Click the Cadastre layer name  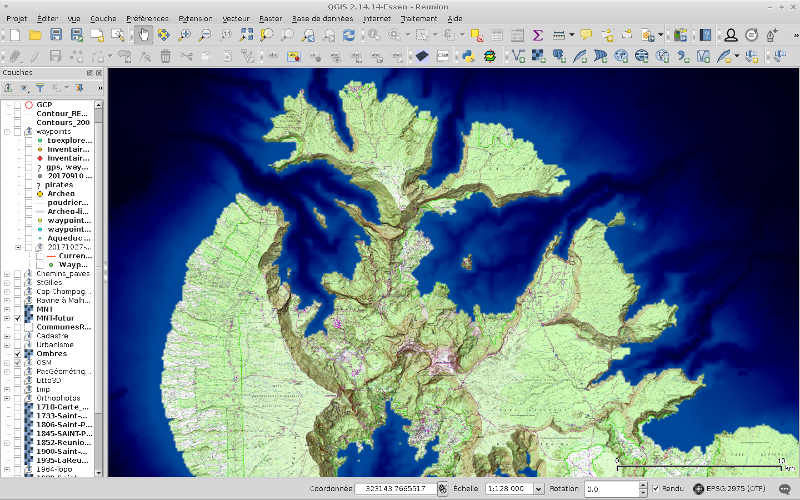pos(53,336)
